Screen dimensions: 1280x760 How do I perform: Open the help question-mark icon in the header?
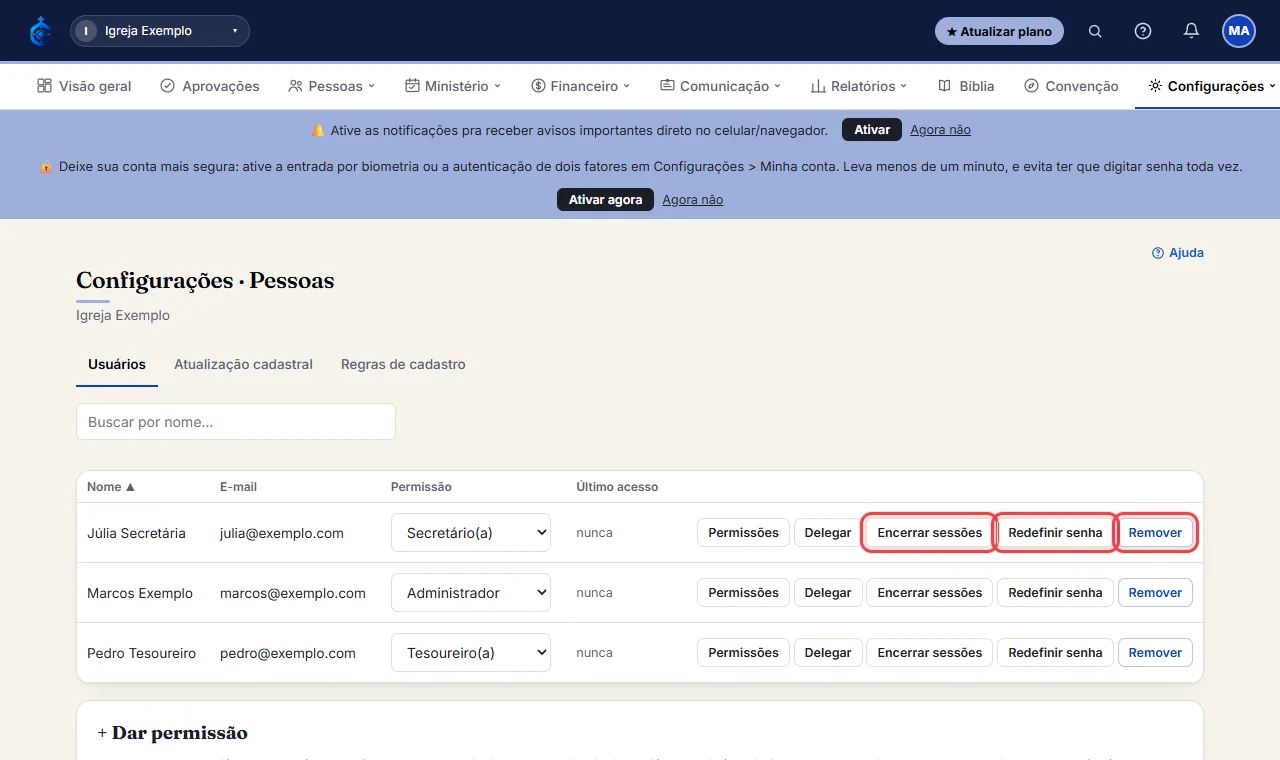coord(1143,31)
